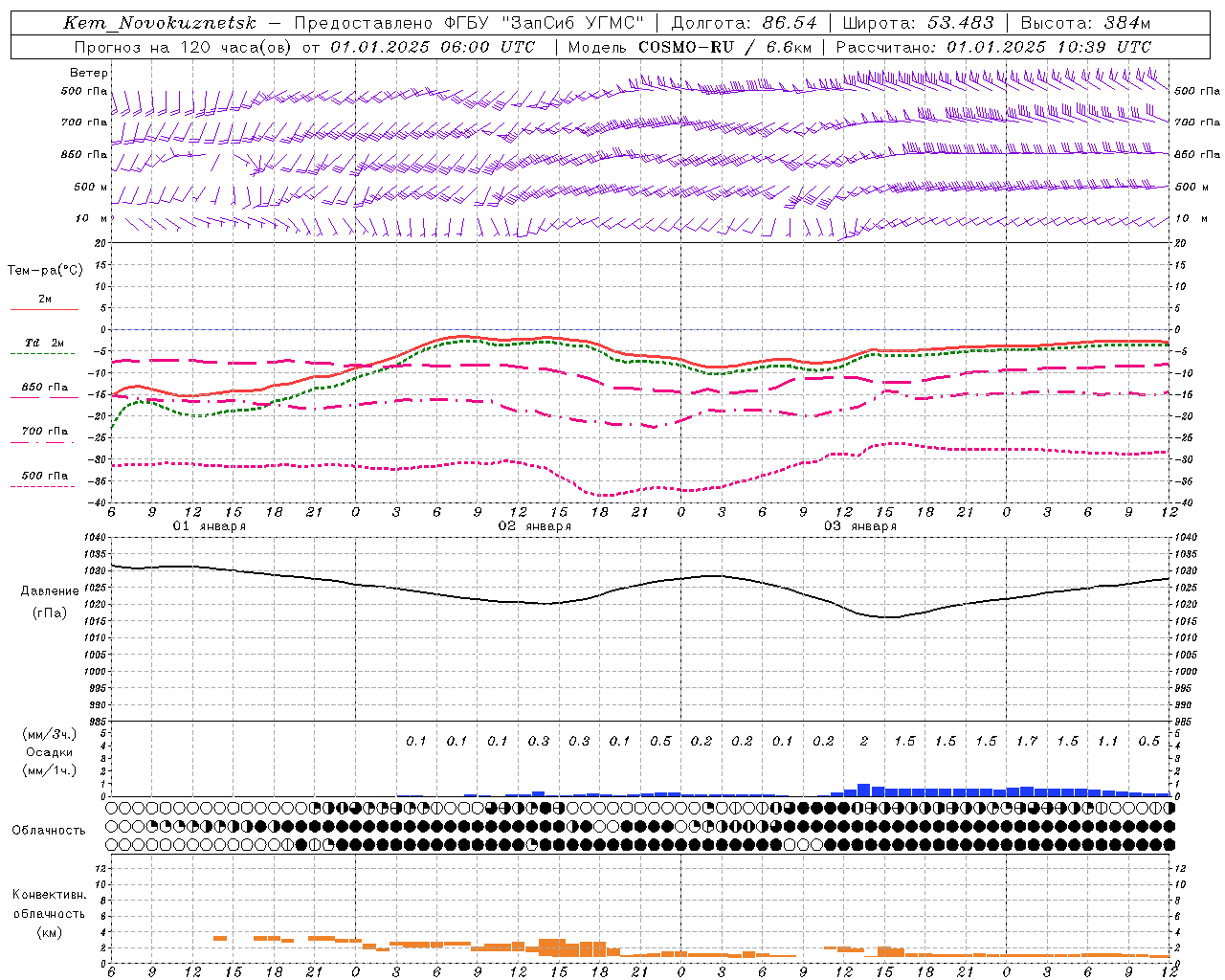Click the Td 2м dew point legend label
The image size is (1225, 980).
(44, 343)
